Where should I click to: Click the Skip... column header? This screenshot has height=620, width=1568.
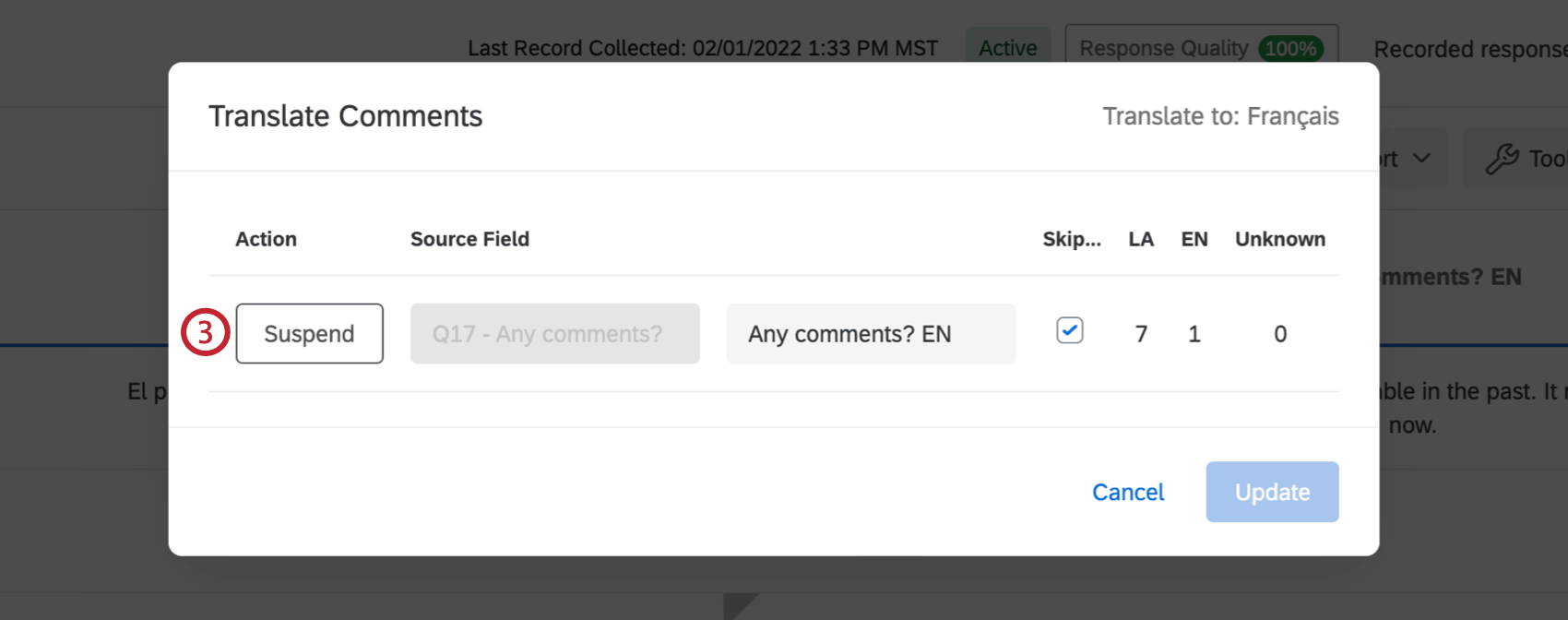pos(1071,239)
